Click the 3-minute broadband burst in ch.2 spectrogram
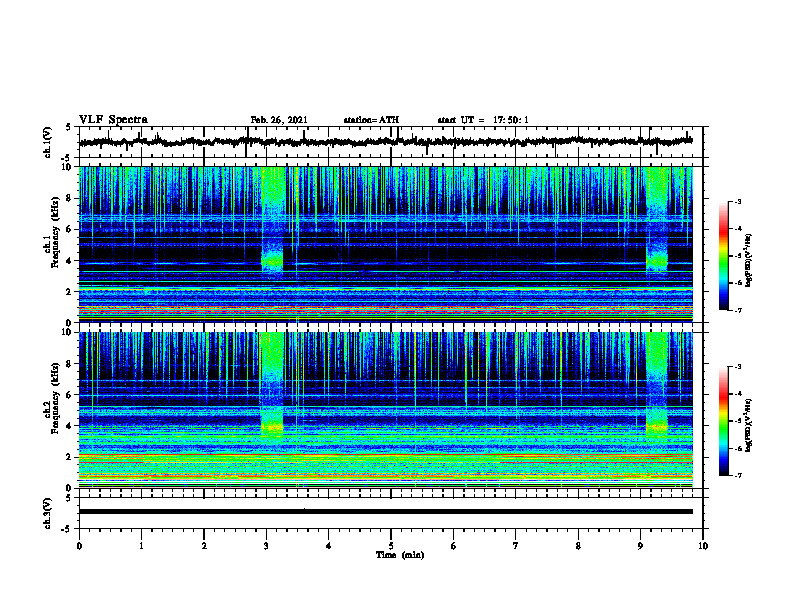The image size is (792, 612). click(x=272, y=384)
